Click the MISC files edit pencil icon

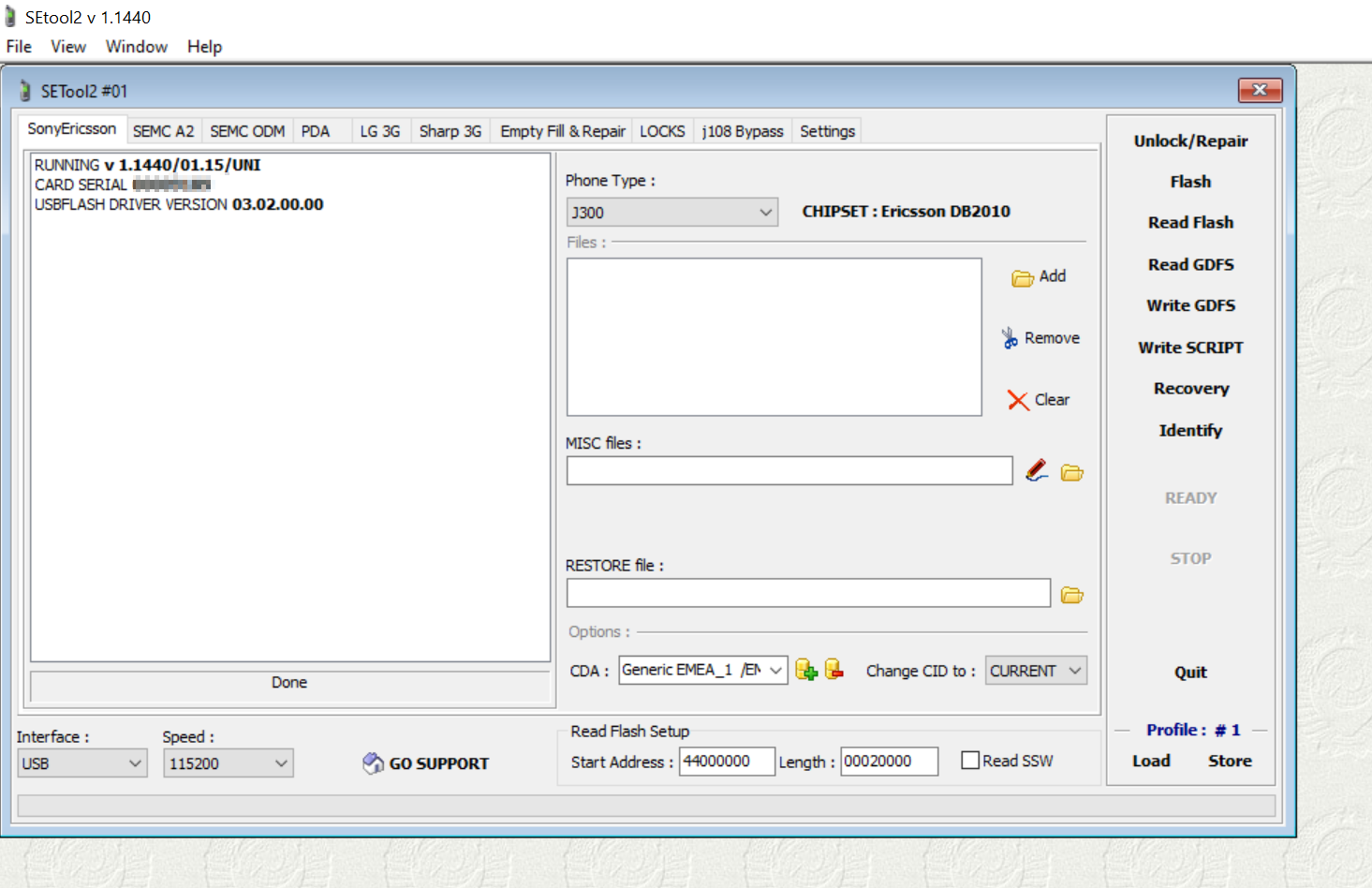coord(1037,470)
